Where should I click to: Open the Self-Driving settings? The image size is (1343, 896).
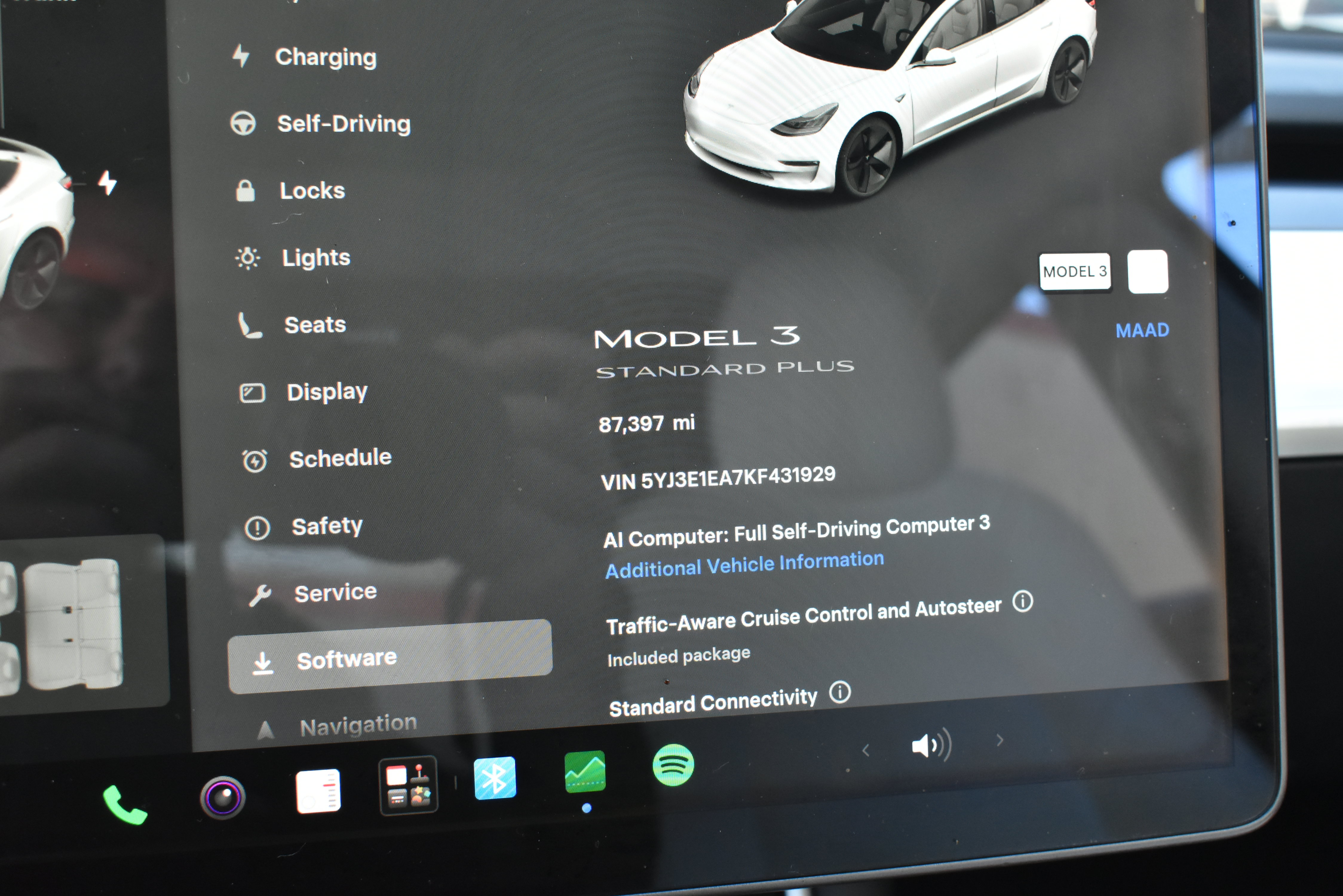(321, 123)
